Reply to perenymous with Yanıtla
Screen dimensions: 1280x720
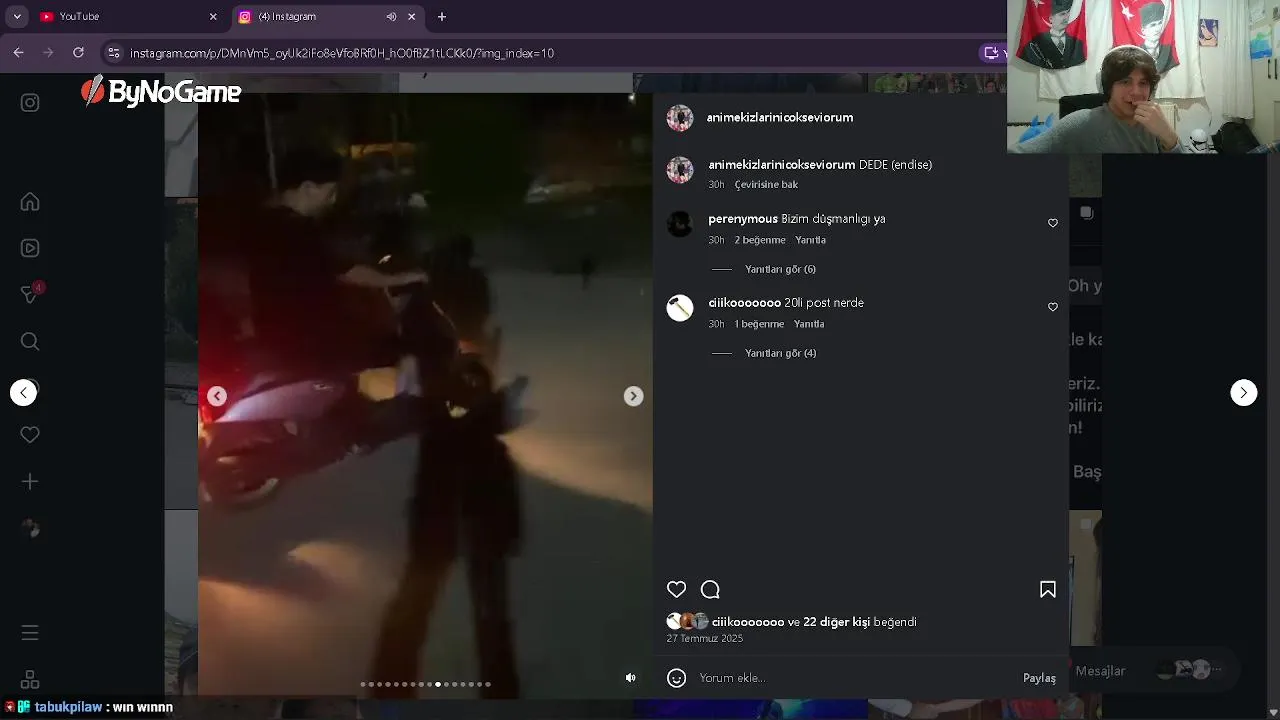coord(810,240)
